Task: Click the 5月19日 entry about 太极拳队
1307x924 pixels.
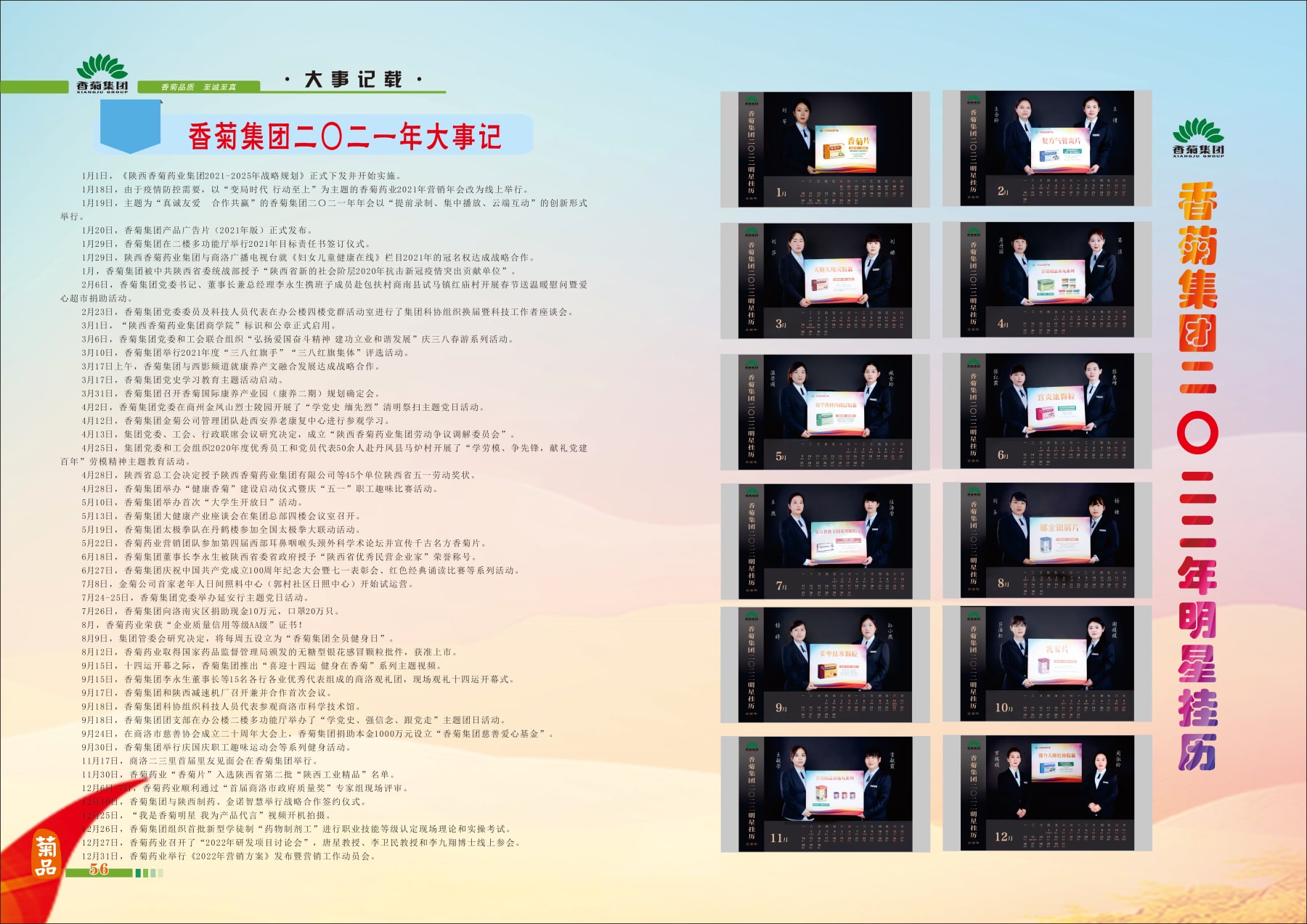Action: 222,530
